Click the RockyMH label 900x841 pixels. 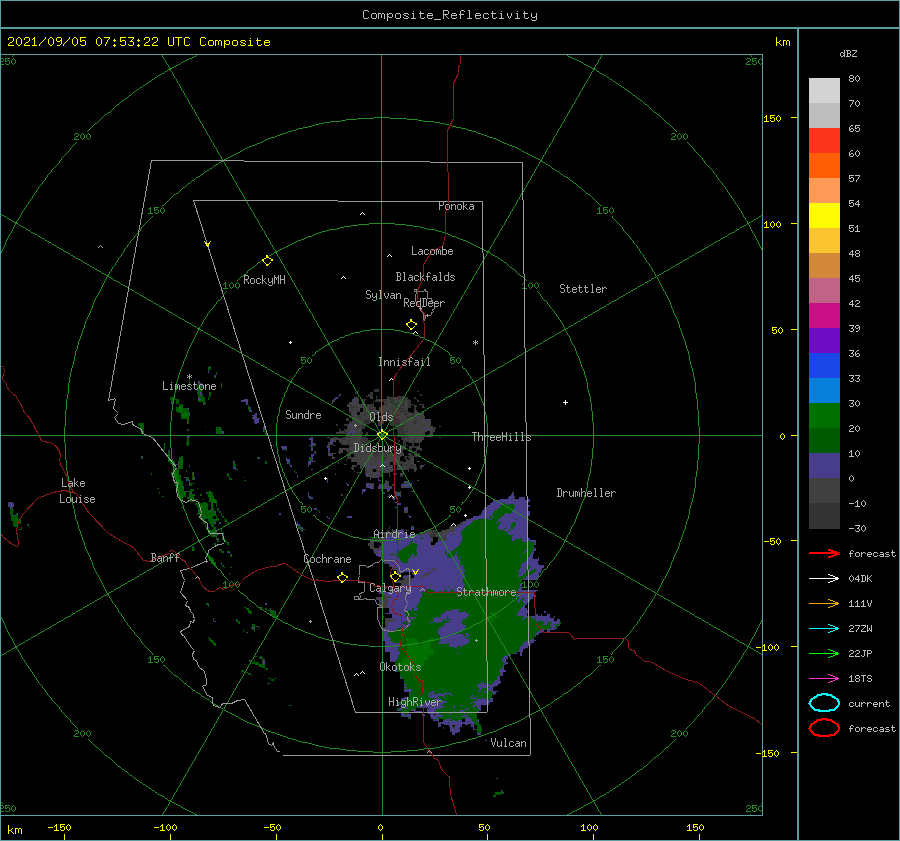265,280
